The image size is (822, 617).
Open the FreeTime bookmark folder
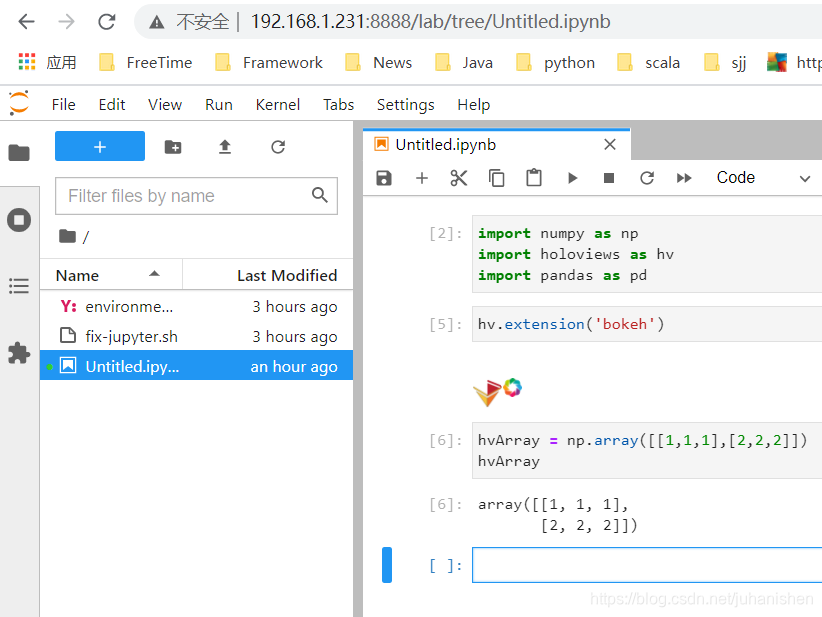pos(146,62)
